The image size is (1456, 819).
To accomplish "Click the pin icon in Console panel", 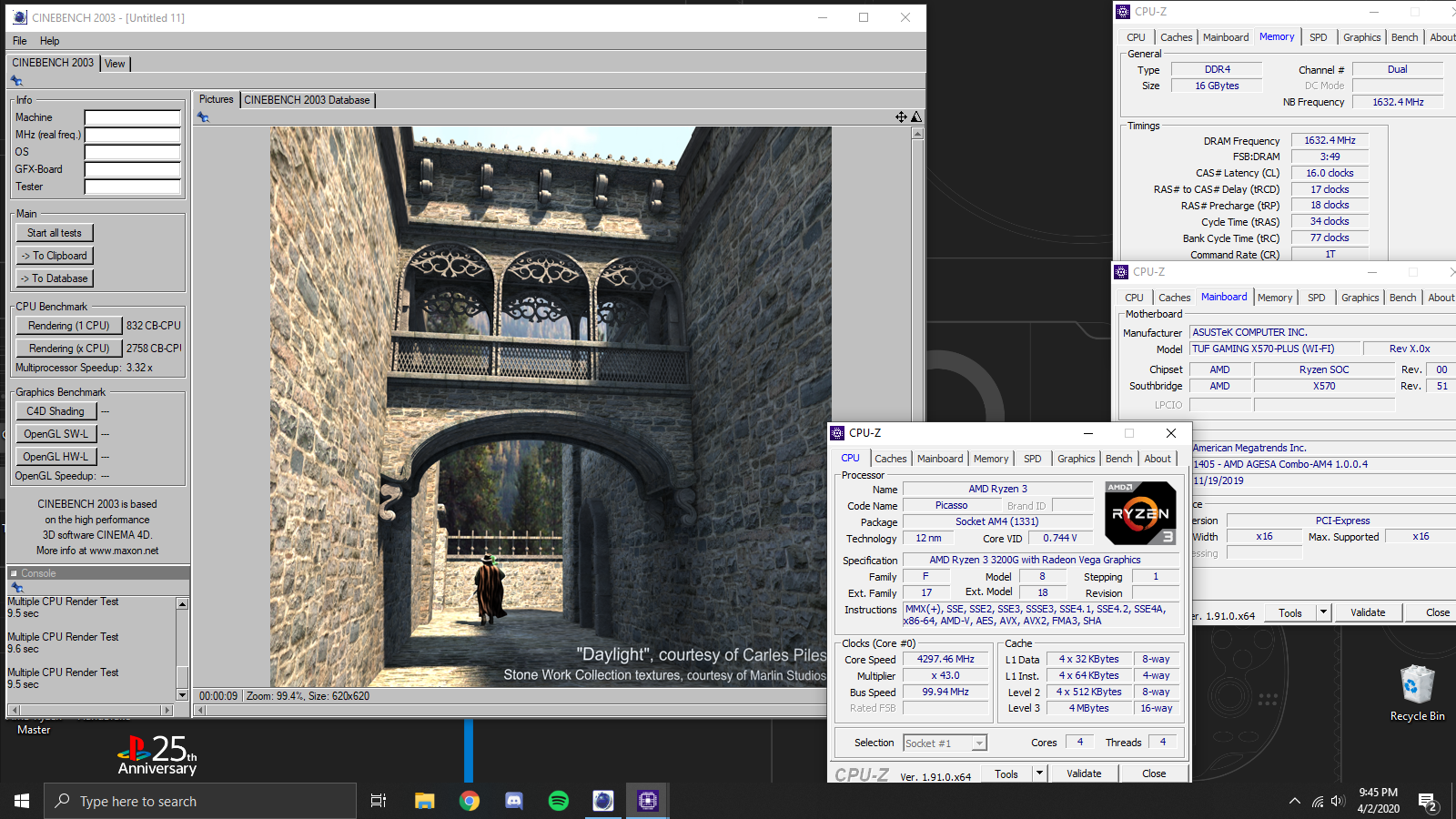I will [16, 588].
